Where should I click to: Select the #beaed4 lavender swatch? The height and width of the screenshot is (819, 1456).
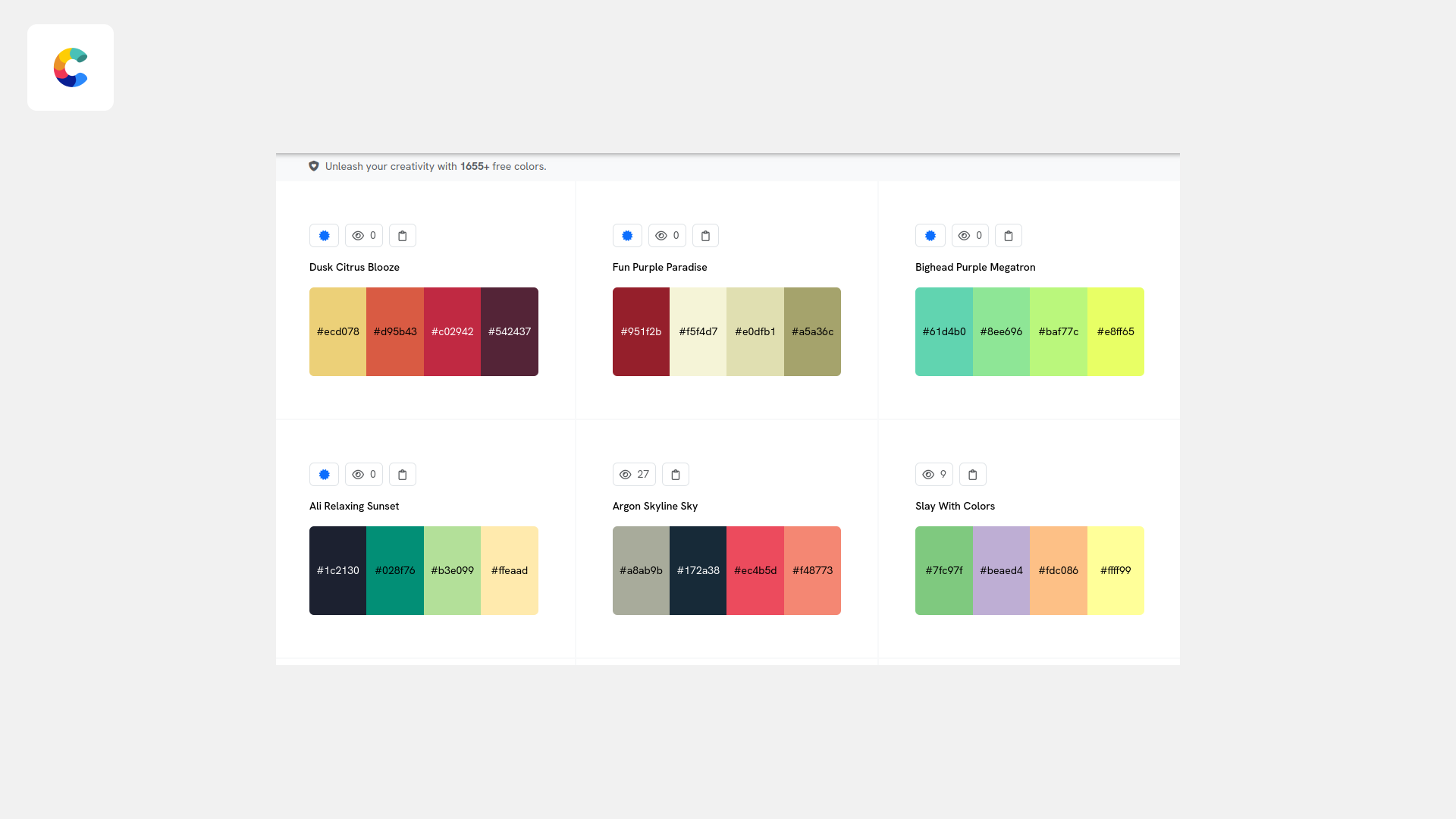point(1001,570)
